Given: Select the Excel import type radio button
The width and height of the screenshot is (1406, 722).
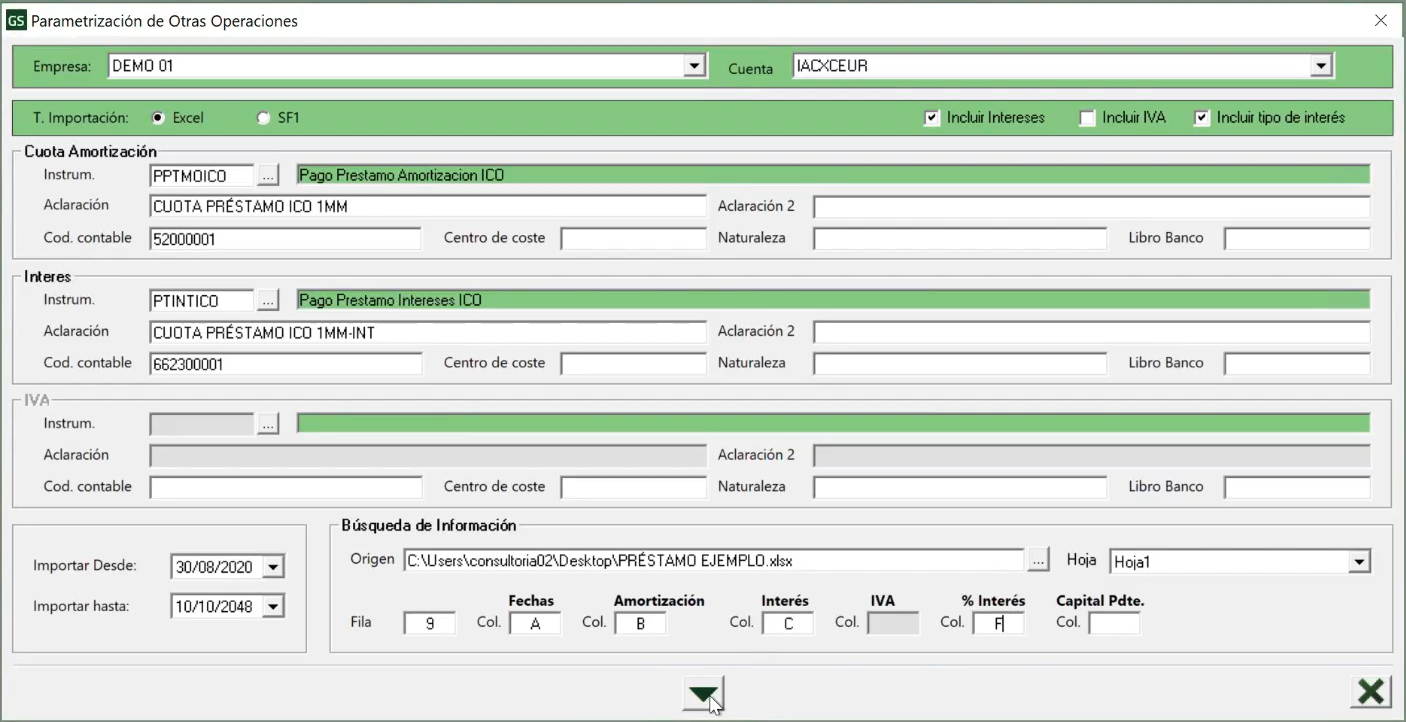Looking at the screenshot, I should 158,118.
